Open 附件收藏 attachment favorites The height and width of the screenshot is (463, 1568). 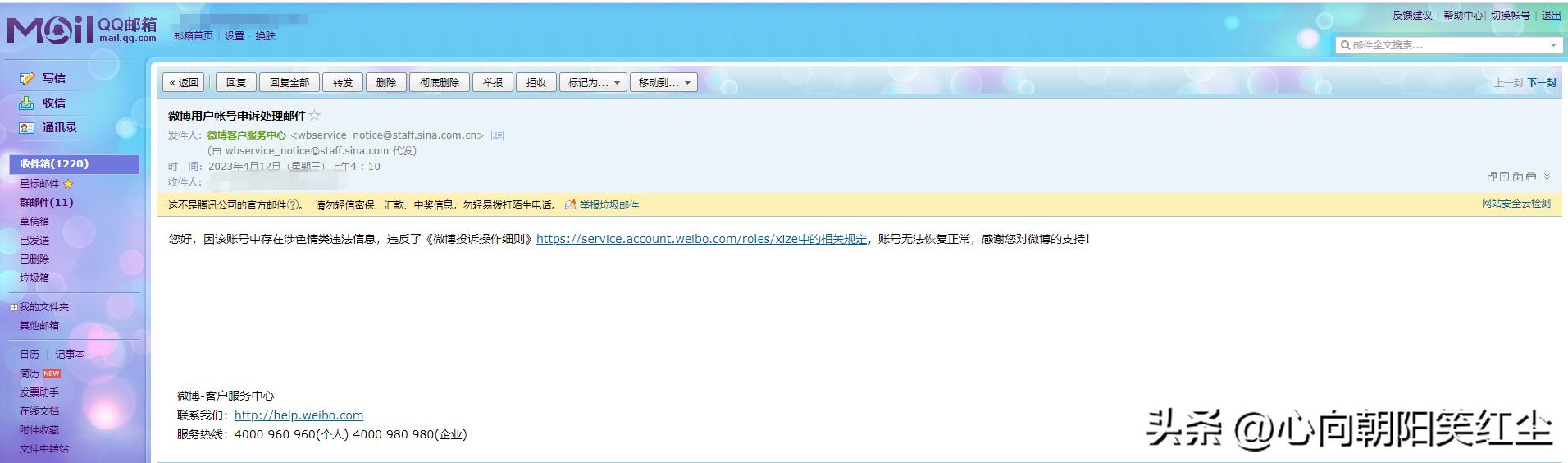39,430
